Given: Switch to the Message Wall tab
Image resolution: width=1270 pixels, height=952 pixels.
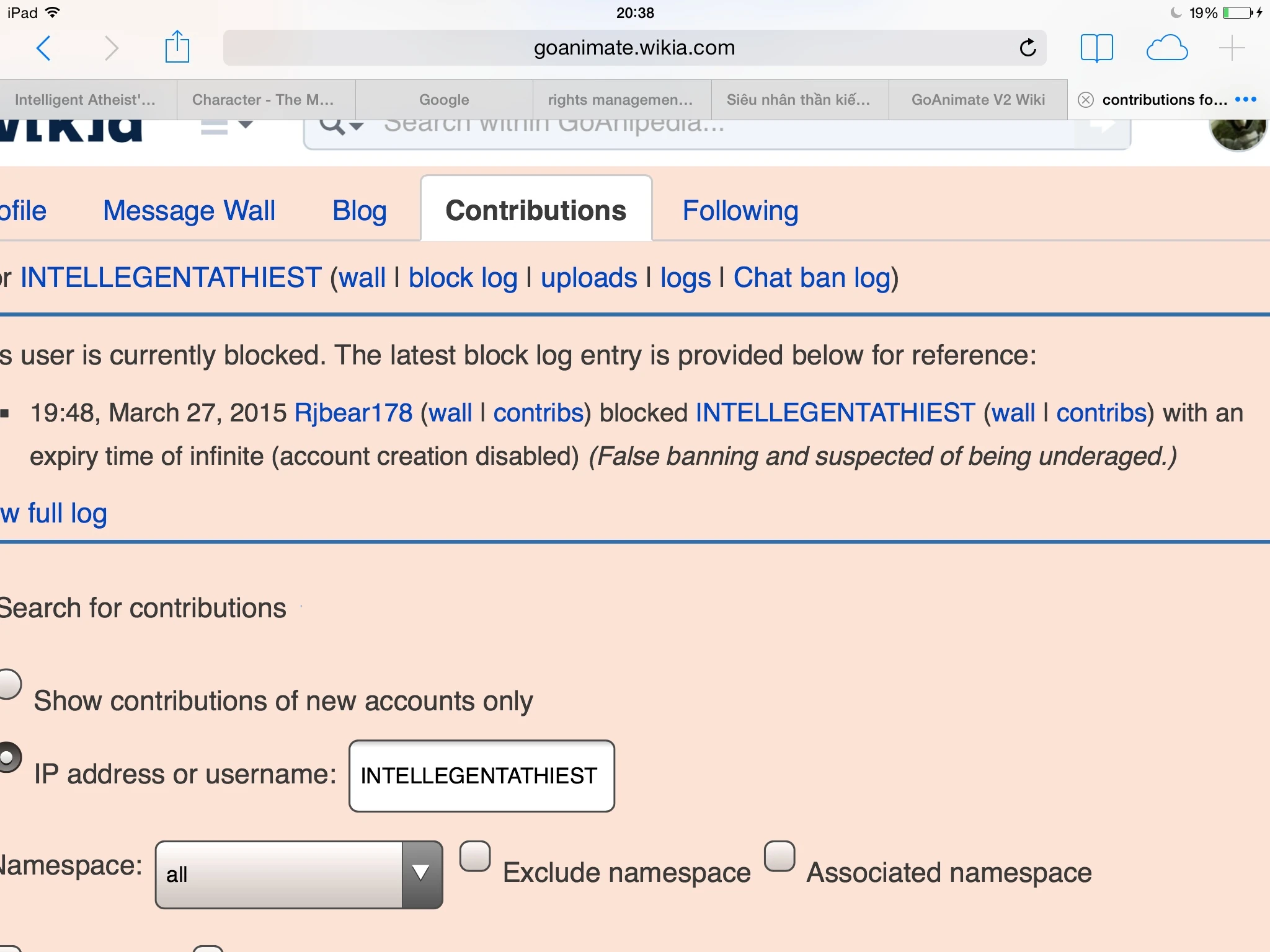Looking at the screenshot, I should click(189, 211).
